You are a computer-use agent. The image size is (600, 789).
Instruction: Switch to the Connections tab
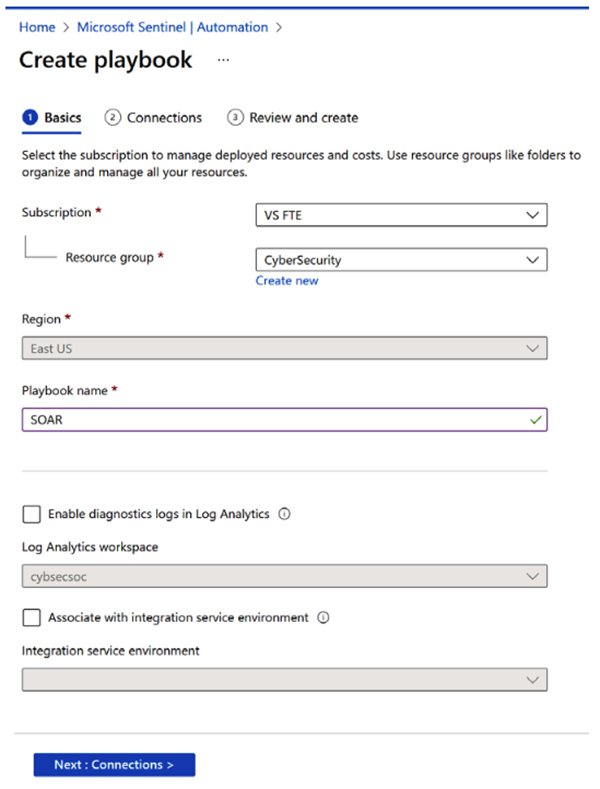pos(164,118)
